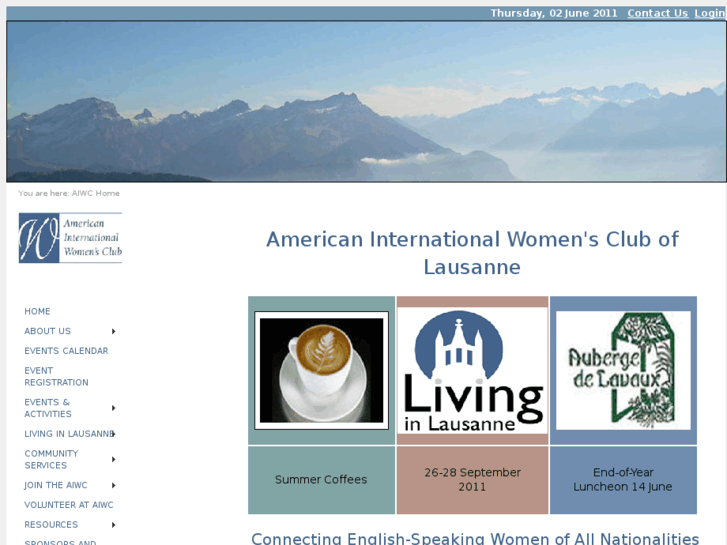
Task: Open EVENT REGISTRATION menu item
Action: pos(57,377)
